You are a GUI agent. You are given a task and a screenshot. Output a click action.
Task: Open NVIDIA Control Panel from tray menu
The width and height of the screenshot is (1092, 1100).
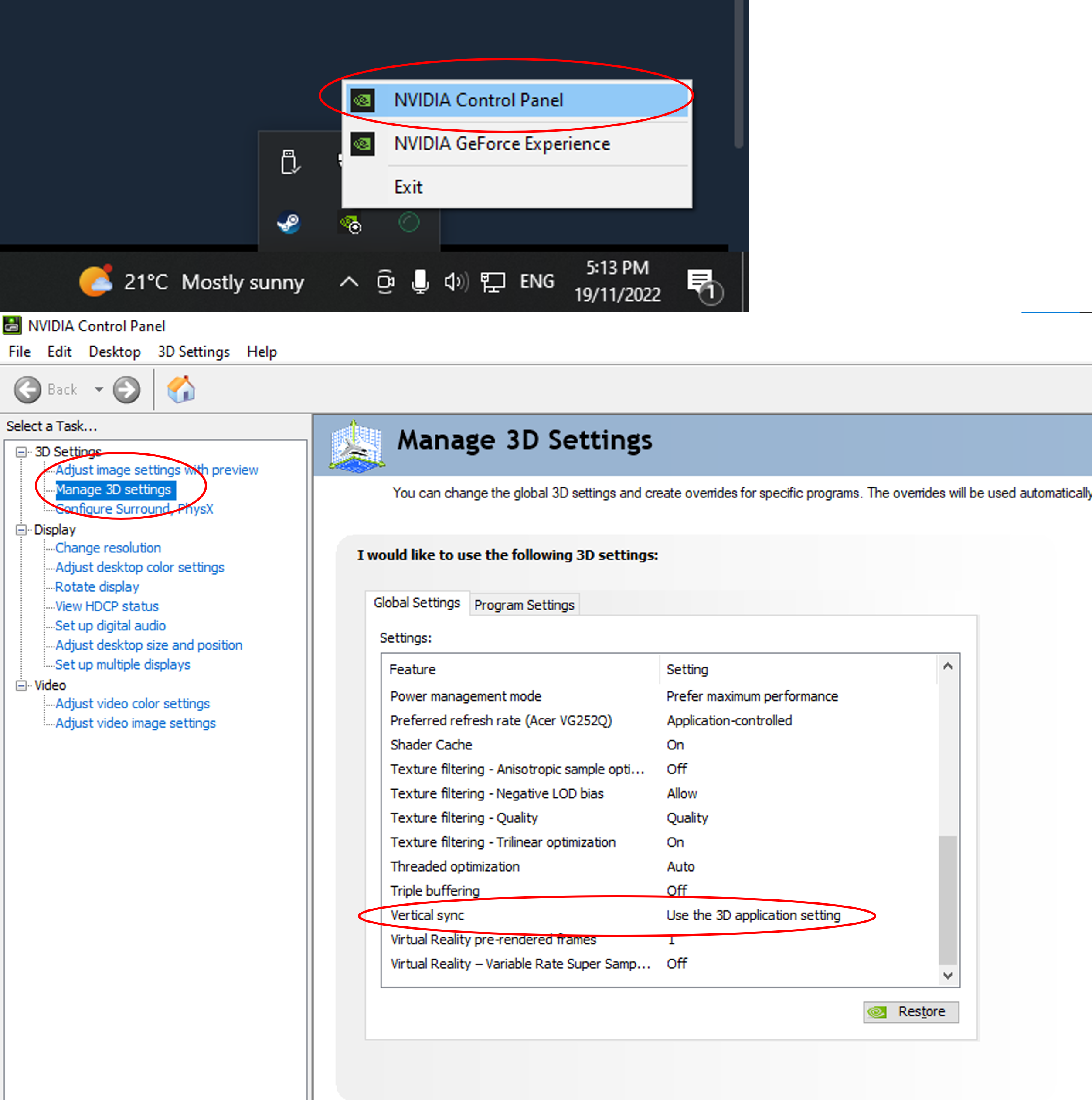point(517,101)
